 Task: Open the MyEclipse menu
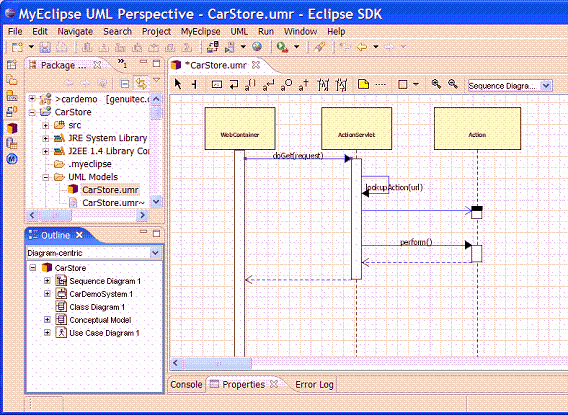(200, 32)
